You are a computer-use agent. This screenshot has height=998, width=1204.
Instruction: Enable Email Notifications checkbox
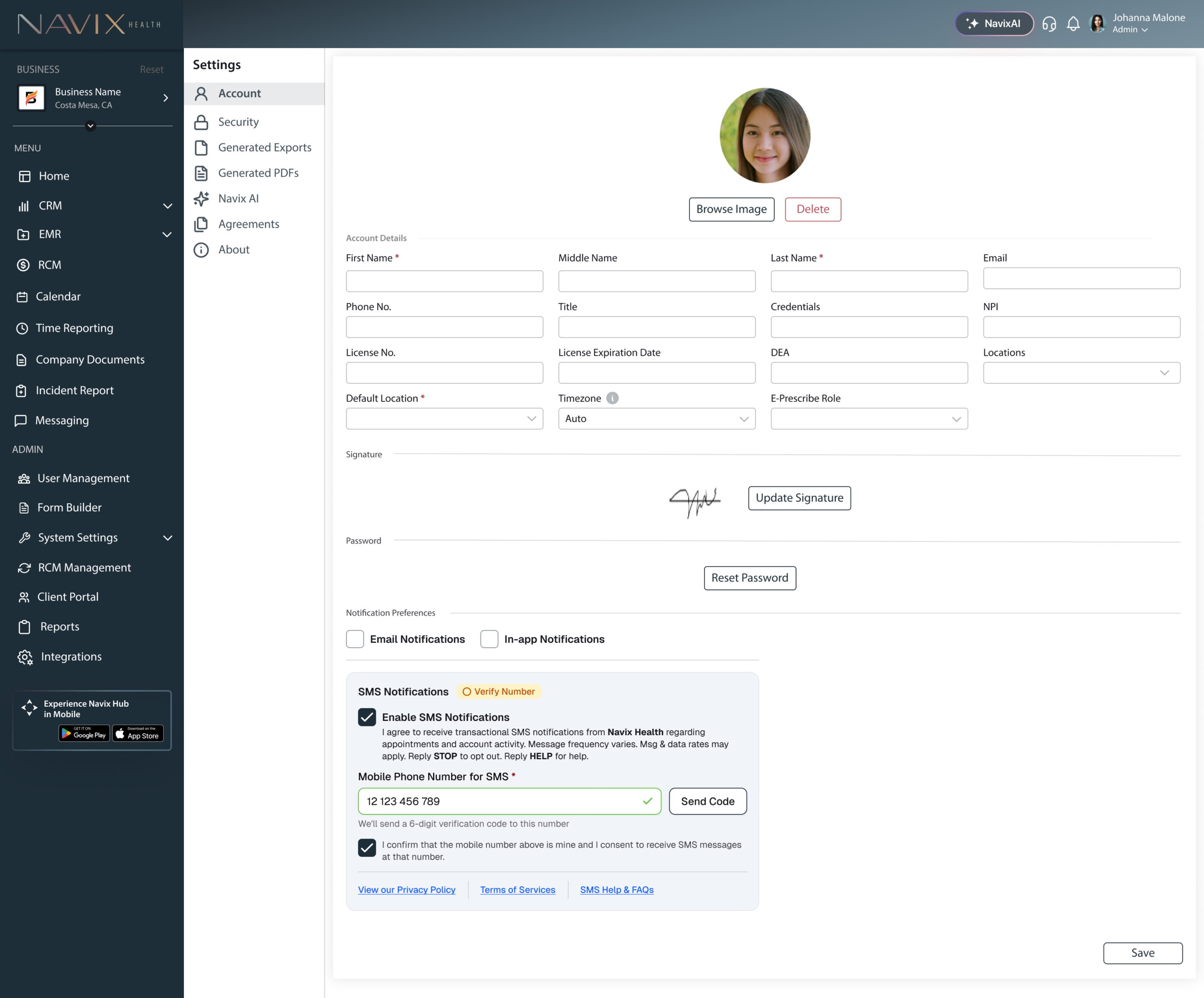point(355,639)
